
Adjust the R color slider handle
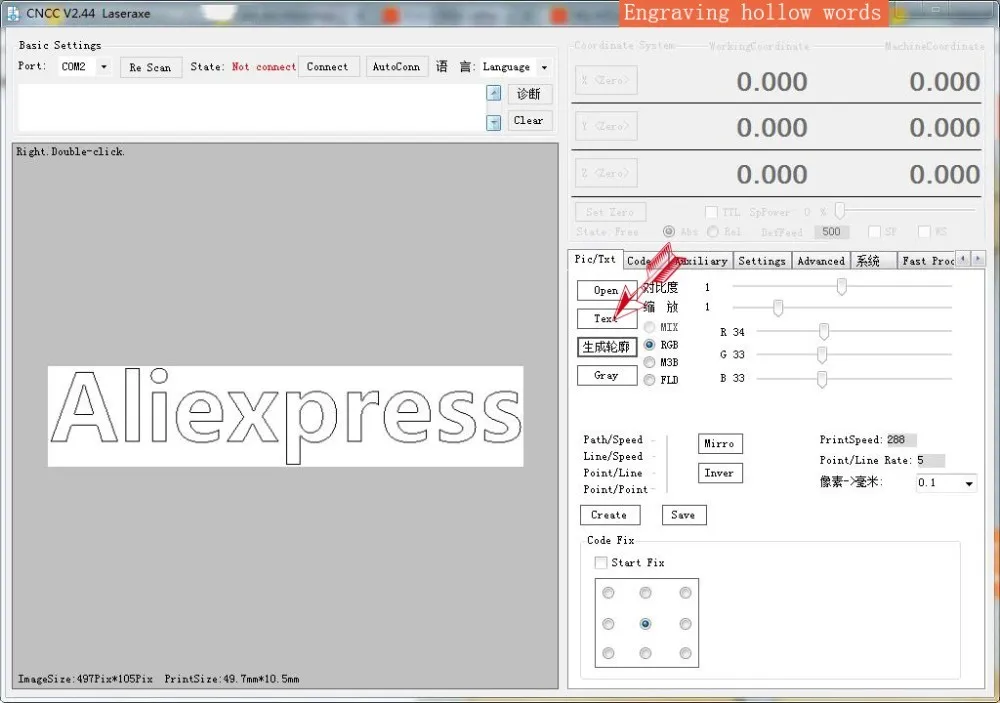pyautogui.click(x=824, y=332)
